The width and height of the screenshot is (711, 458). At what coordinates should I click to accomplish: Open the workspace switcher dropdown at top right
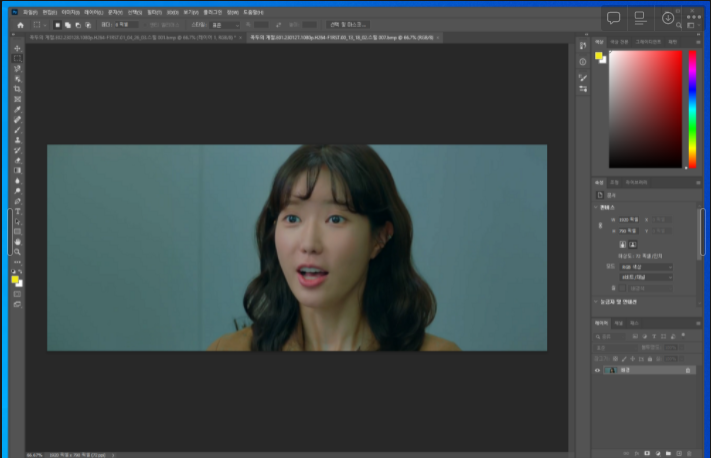tap(693, 25)
